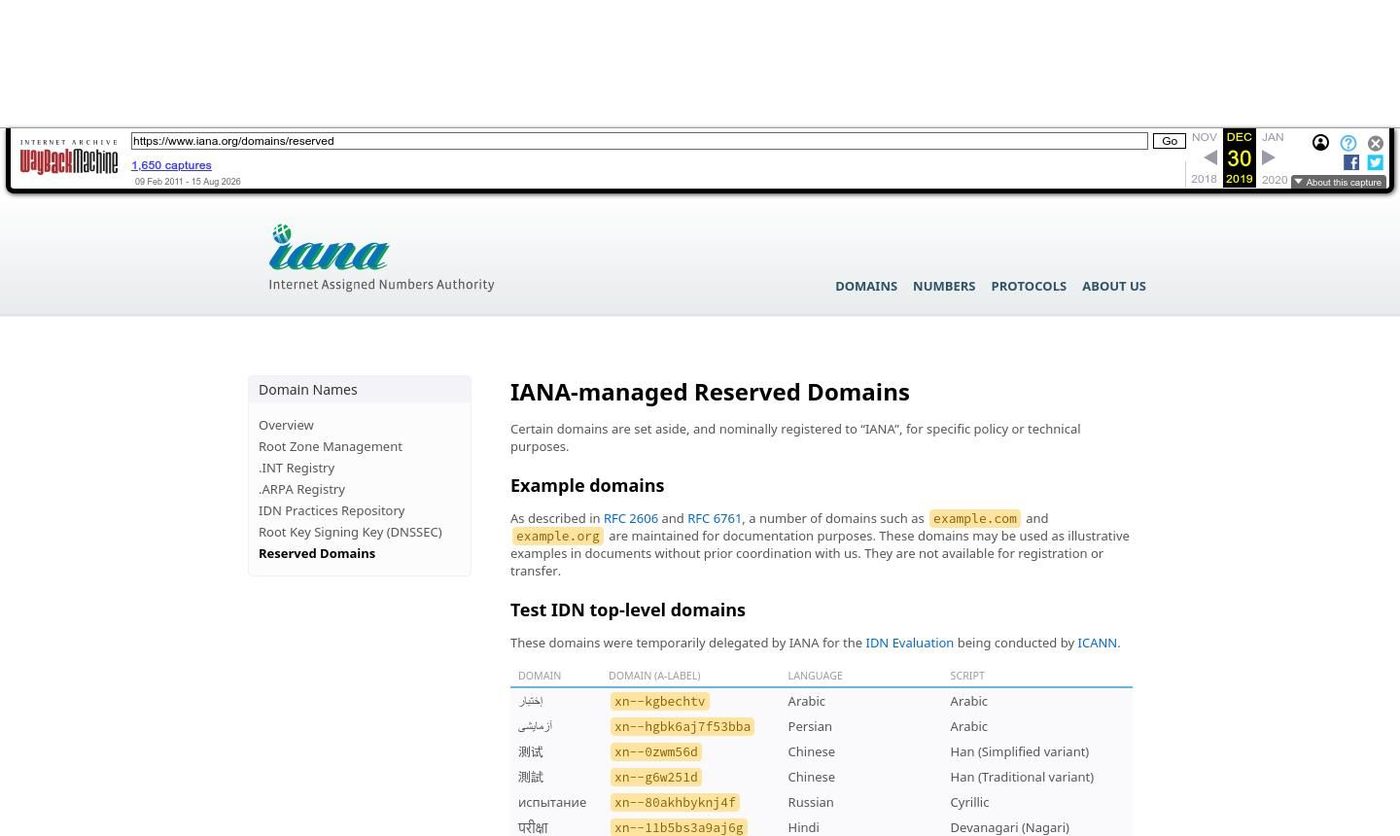Open the Wayback user account icon
Viewport: 1400px width, 836px height.
pos(1320,143)
